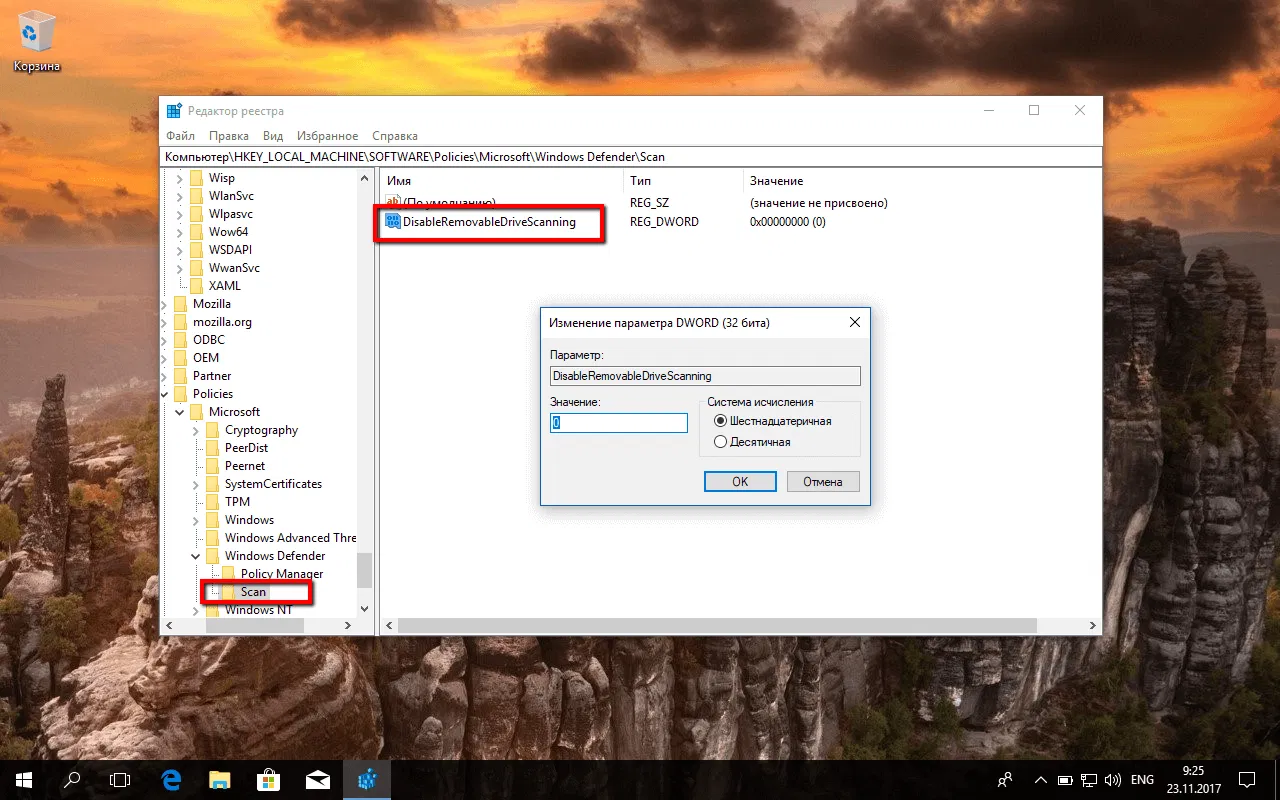Viewport: 1280px width, 800px height.
Task: Launch Microsoft Edge from the taskbar
Action: [171, 780]
